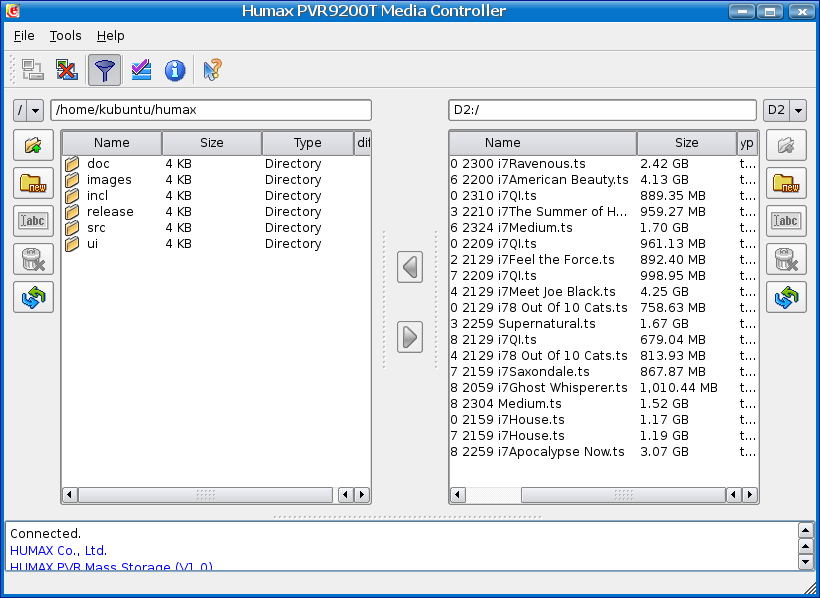Click the log pane scroll-down arrow
Image resolution: width=820 pixels, height=598 pixels.
[806, 562]
